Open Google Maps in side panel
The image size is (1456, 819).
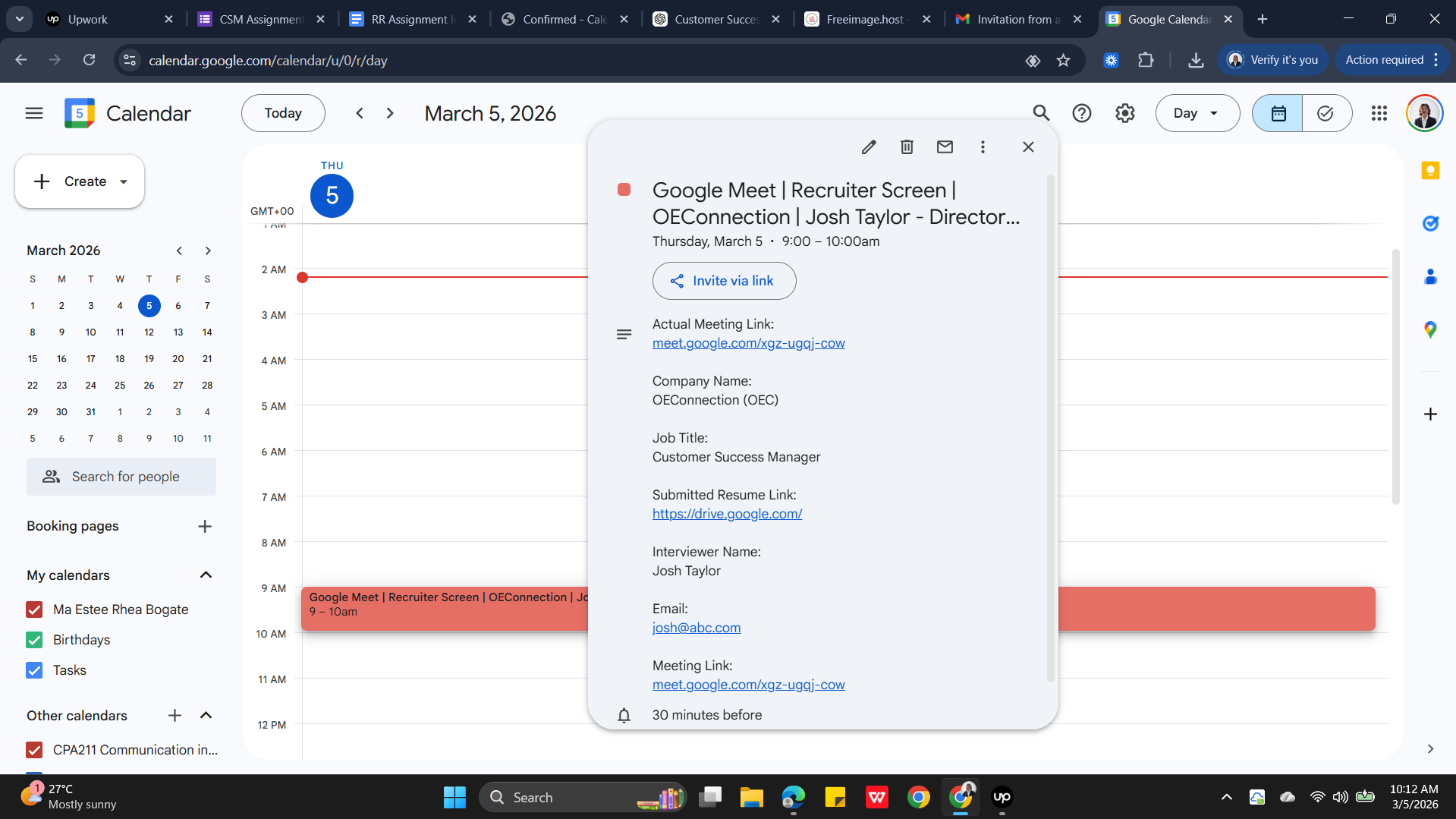pyautogui.click(x=1430, y=329)
